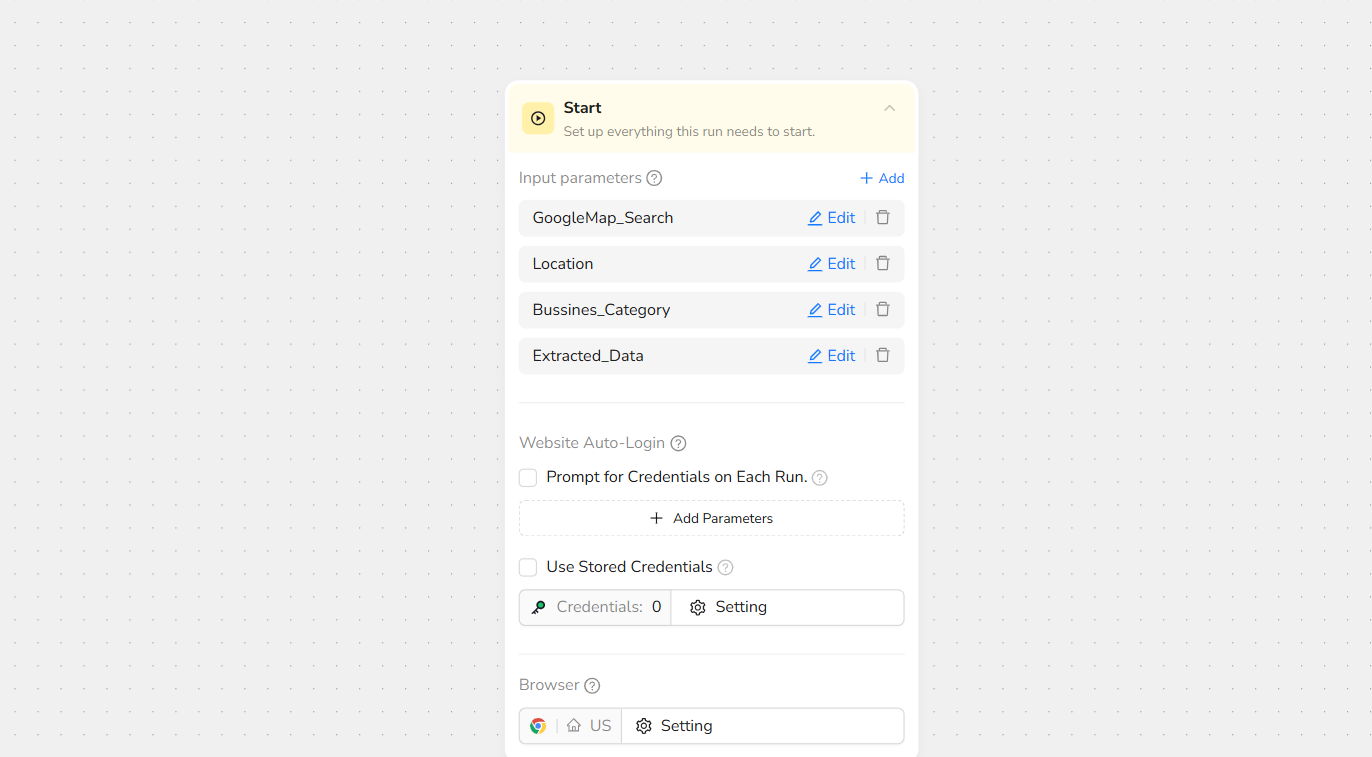Screen dimensions: 1372x757
Task: Add a new input parameter
Action: [x=881, y=178]
